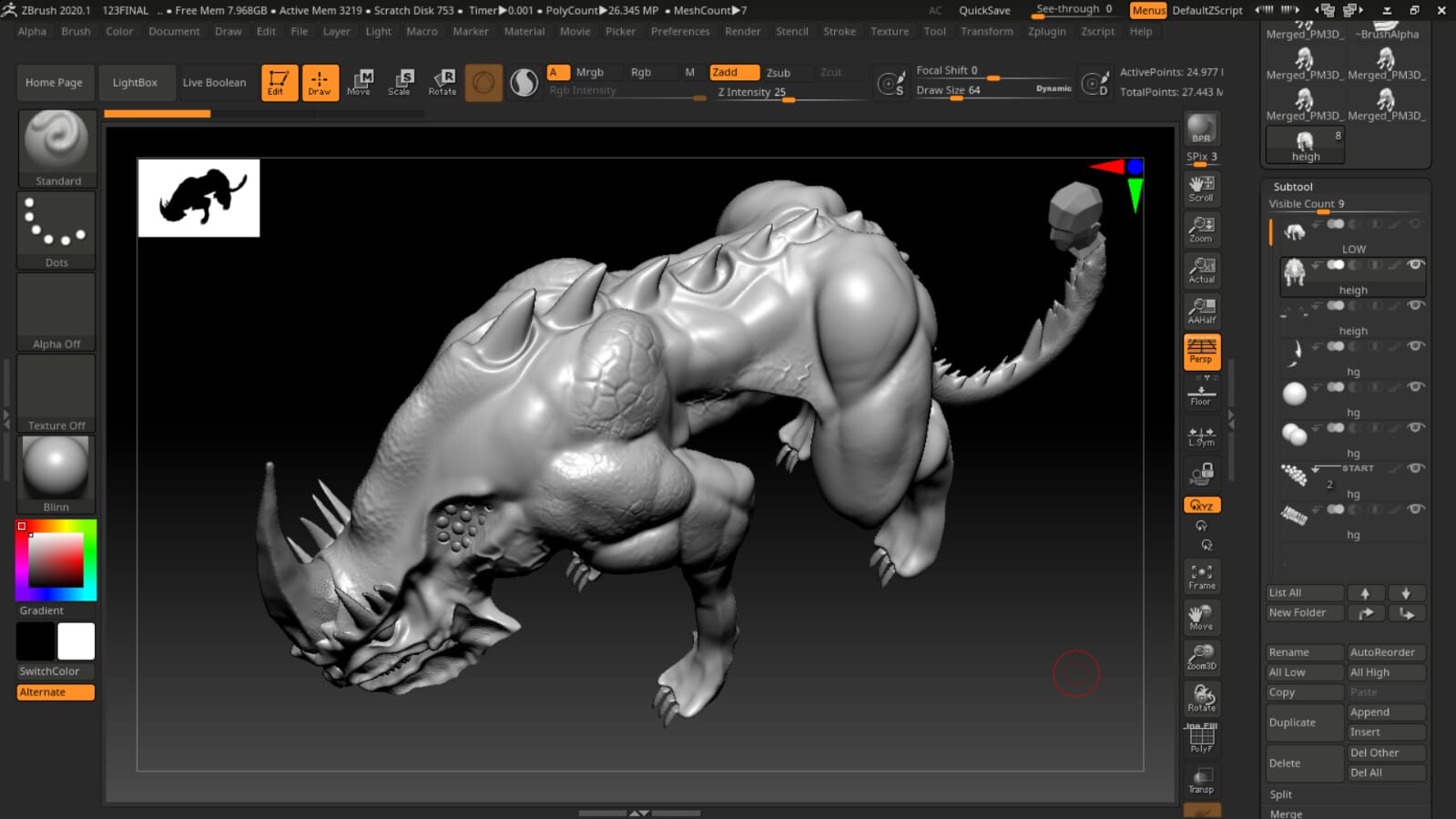Hide the selected heigh subtool eye

point(1415,265)
